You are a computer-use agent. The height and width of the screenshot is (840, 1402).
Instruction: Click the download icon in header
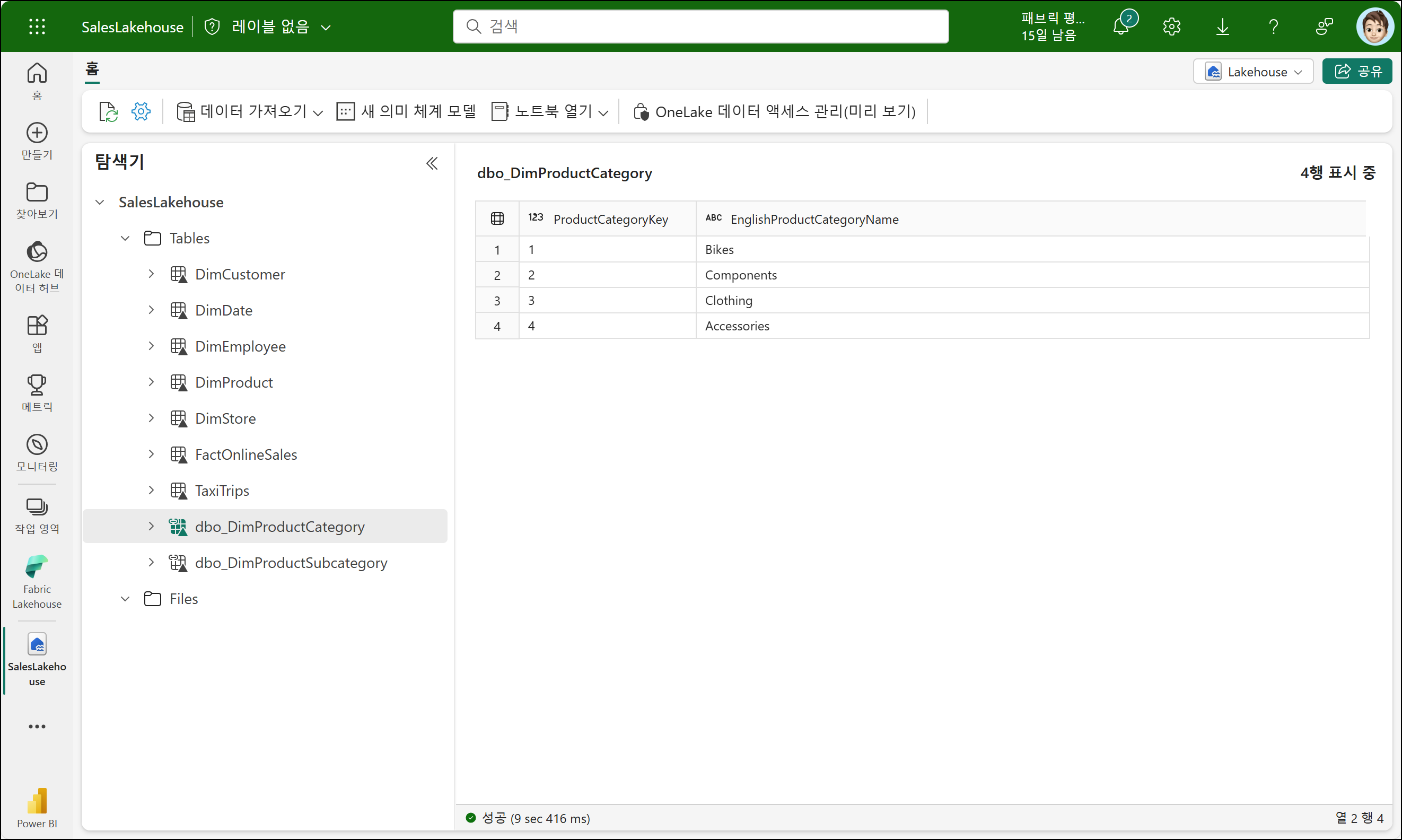(1223, 27)
